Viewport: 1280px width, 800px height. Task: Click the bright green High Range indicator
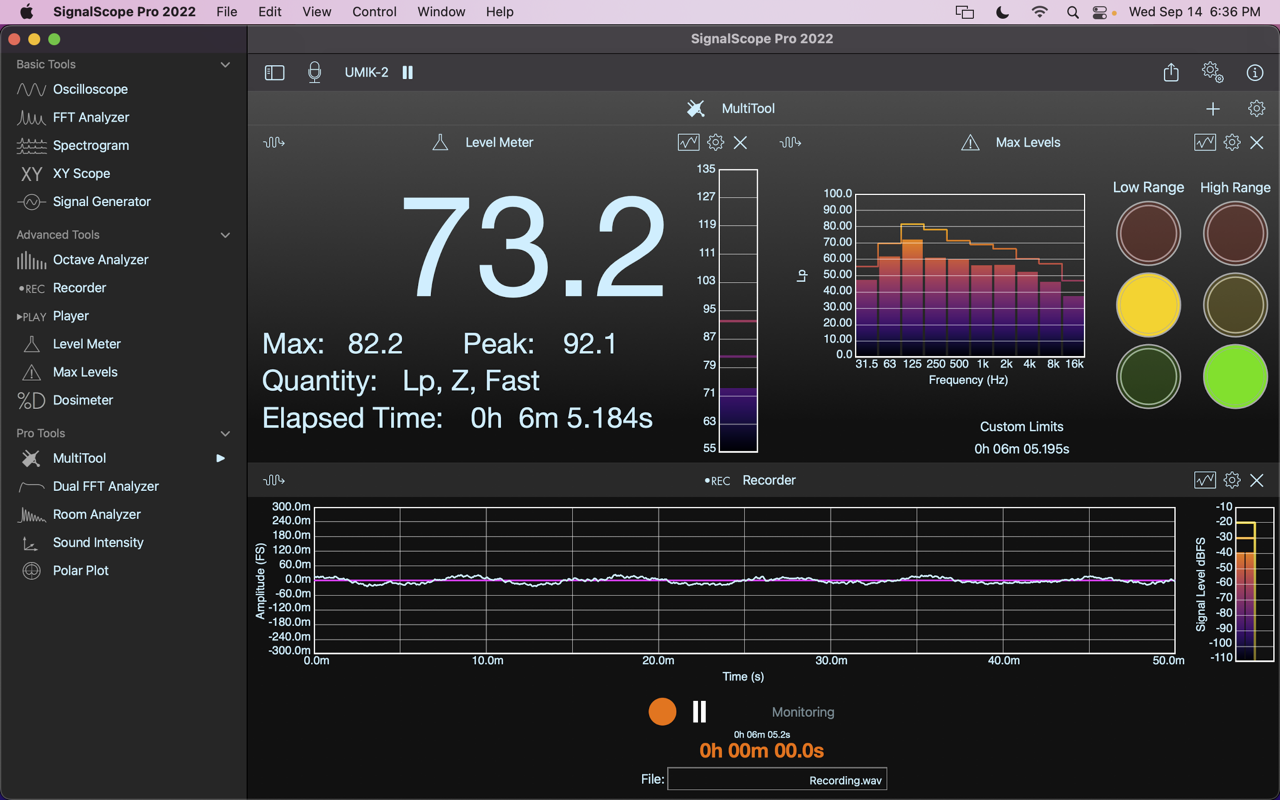1235,377
